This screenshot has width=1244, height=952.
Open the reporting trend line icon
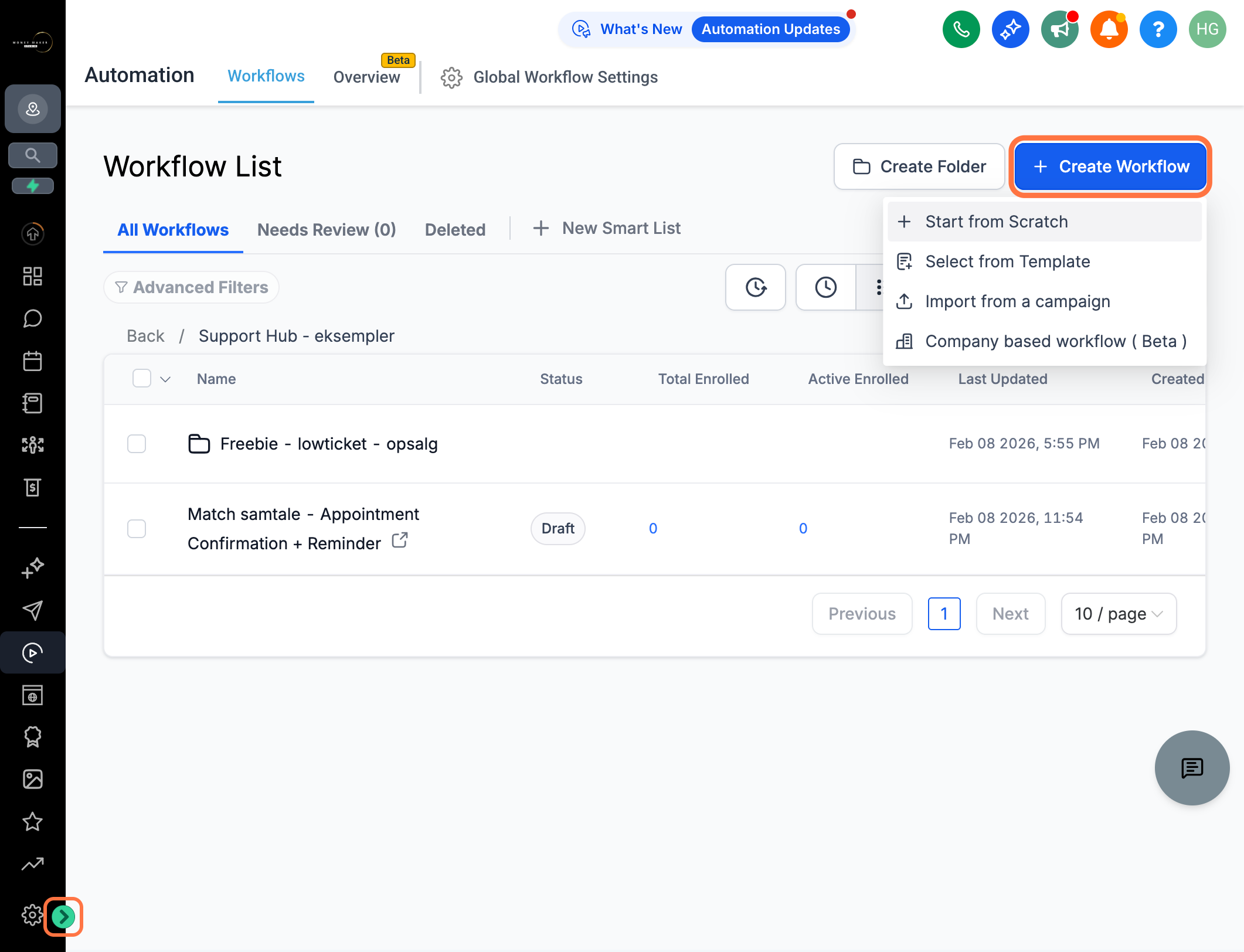point(33,863)
